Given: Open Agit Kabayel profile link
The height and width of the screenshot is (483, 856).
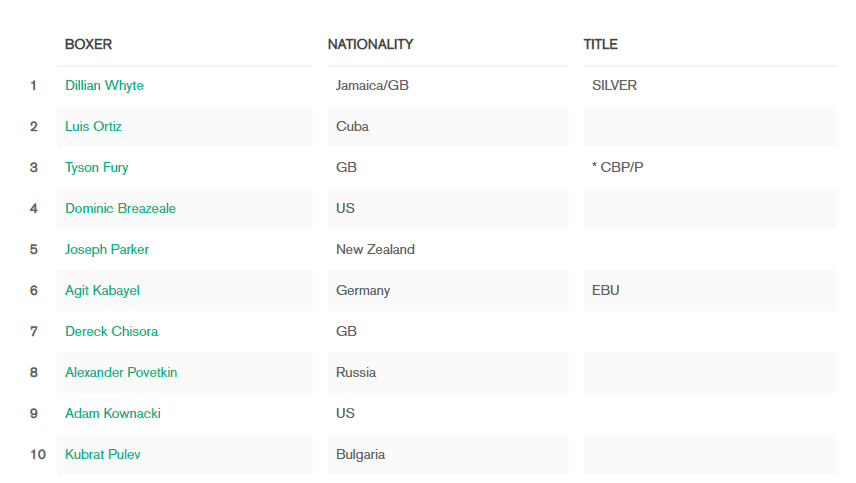Looking at the screenshot, I should (103, 290).
